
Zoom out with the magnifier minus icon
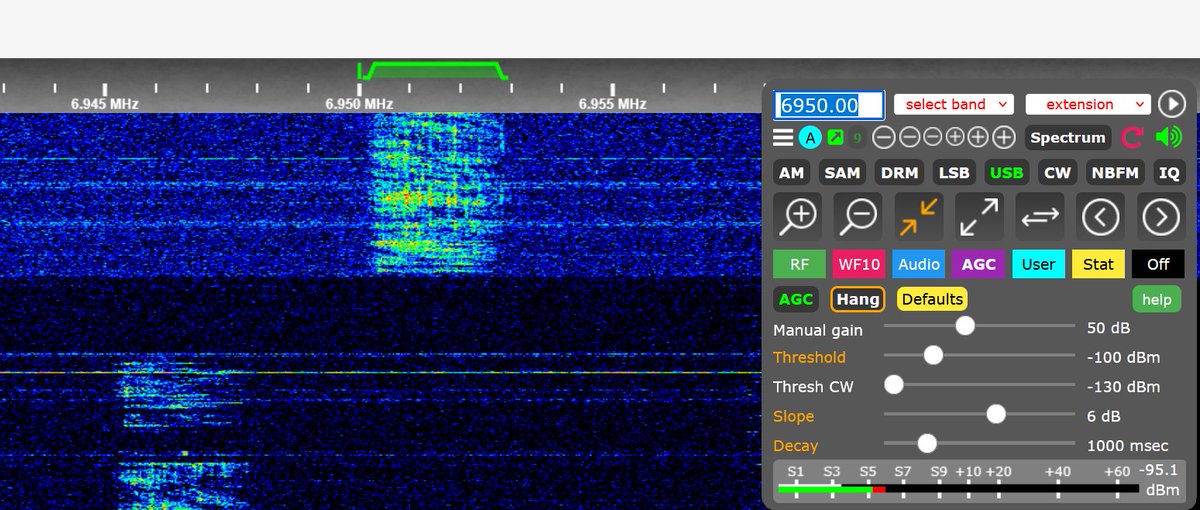(x=858, y=215)
